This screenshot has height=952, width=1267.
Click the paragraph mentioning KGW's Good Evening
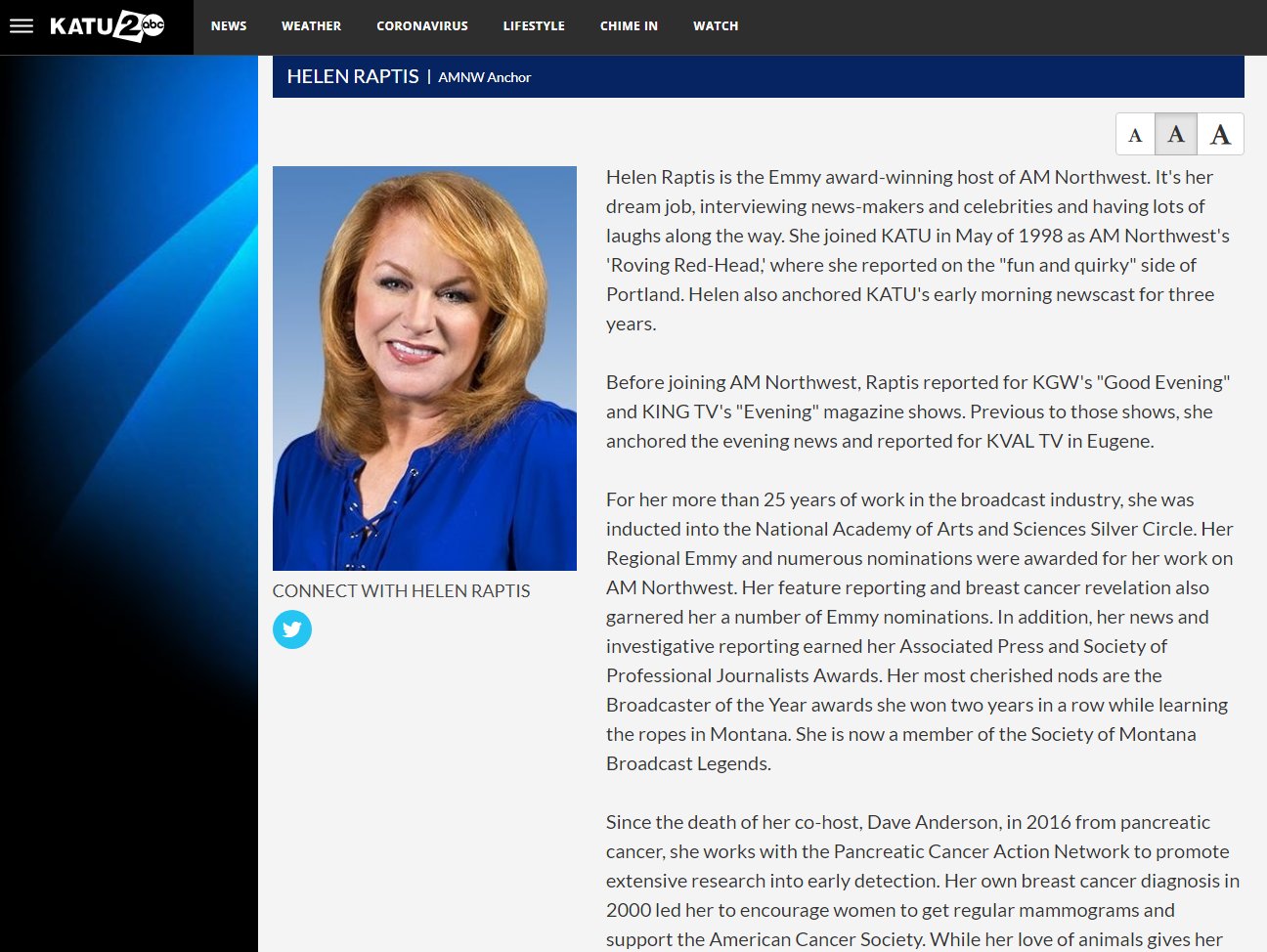919,411
